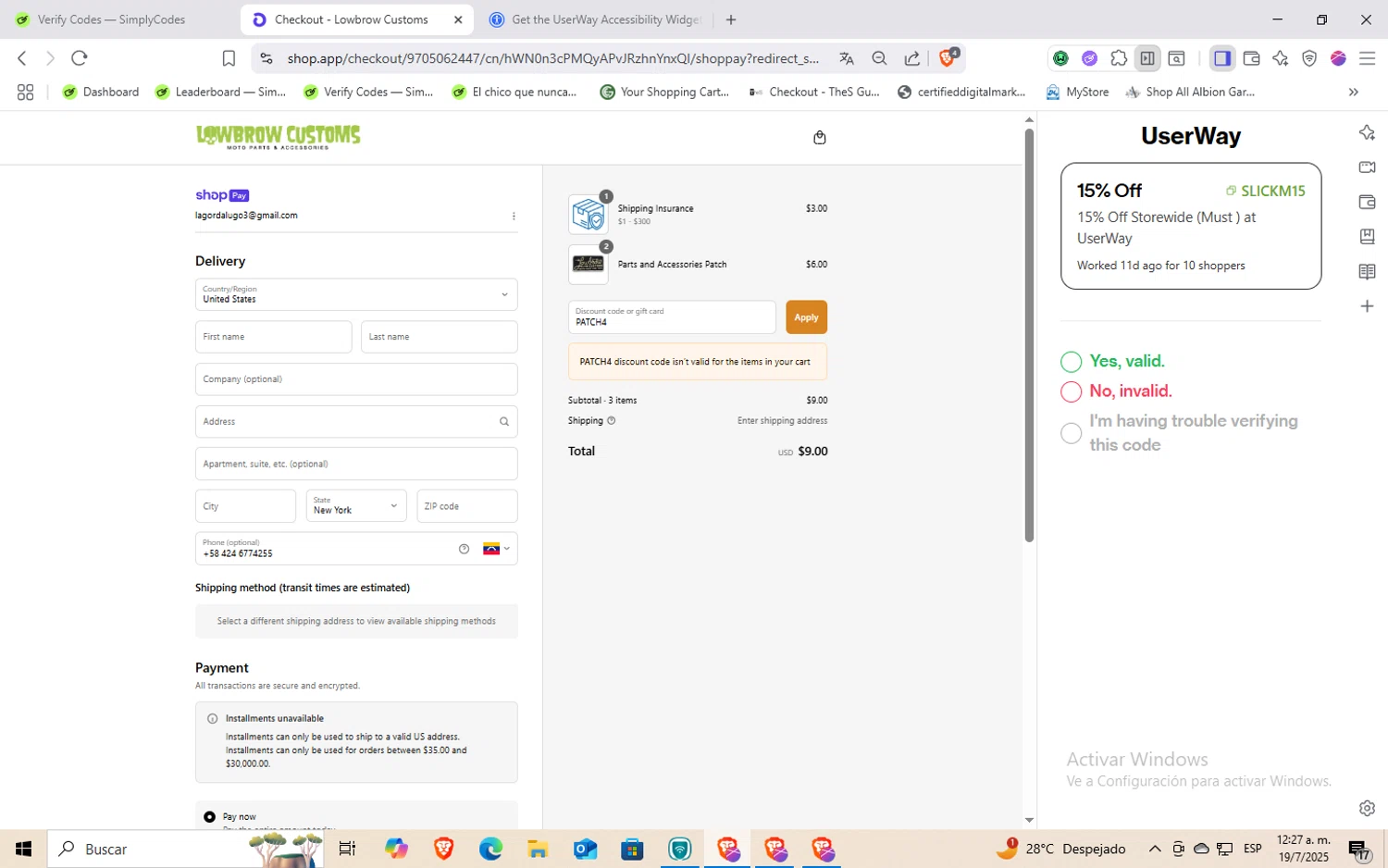Open Leo AI sparkle icon in toolbar
The image size is (1388, 868).
click(x=1281, y=58)
